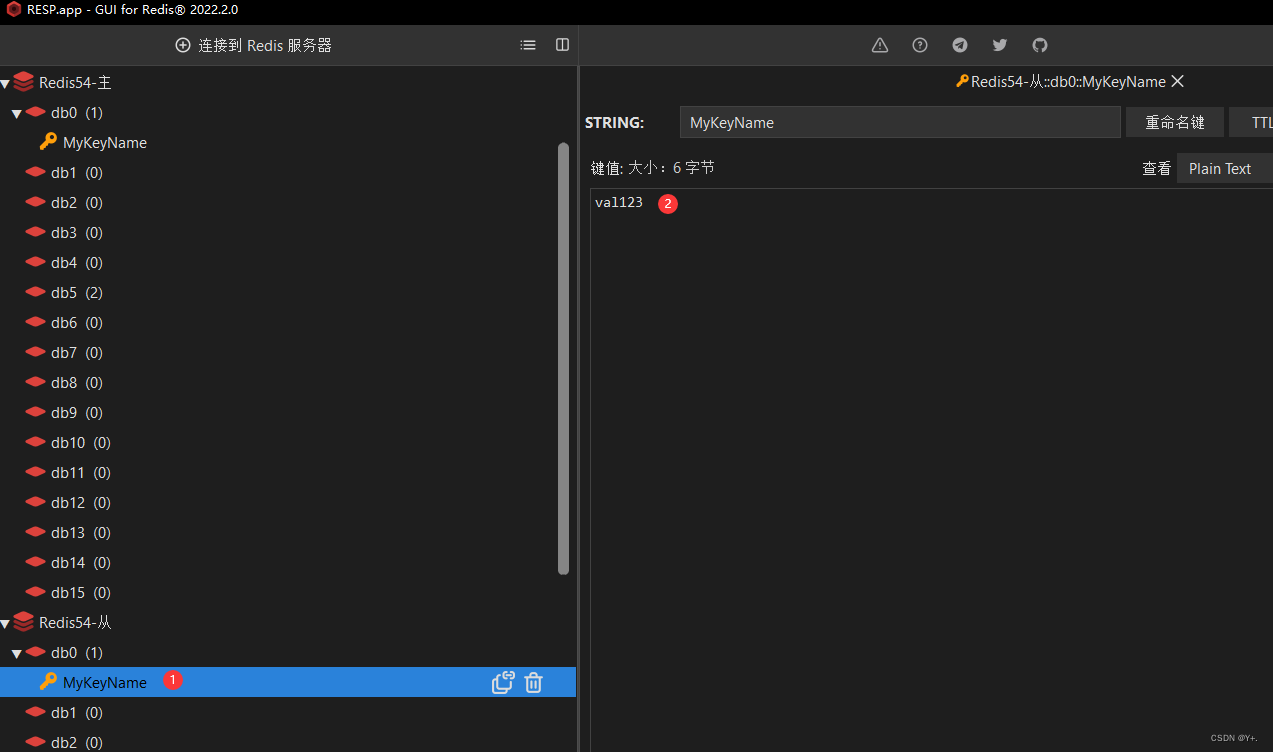
Task: Click the key icon of MyKeyName under Redis54-主
Action: 48,142
